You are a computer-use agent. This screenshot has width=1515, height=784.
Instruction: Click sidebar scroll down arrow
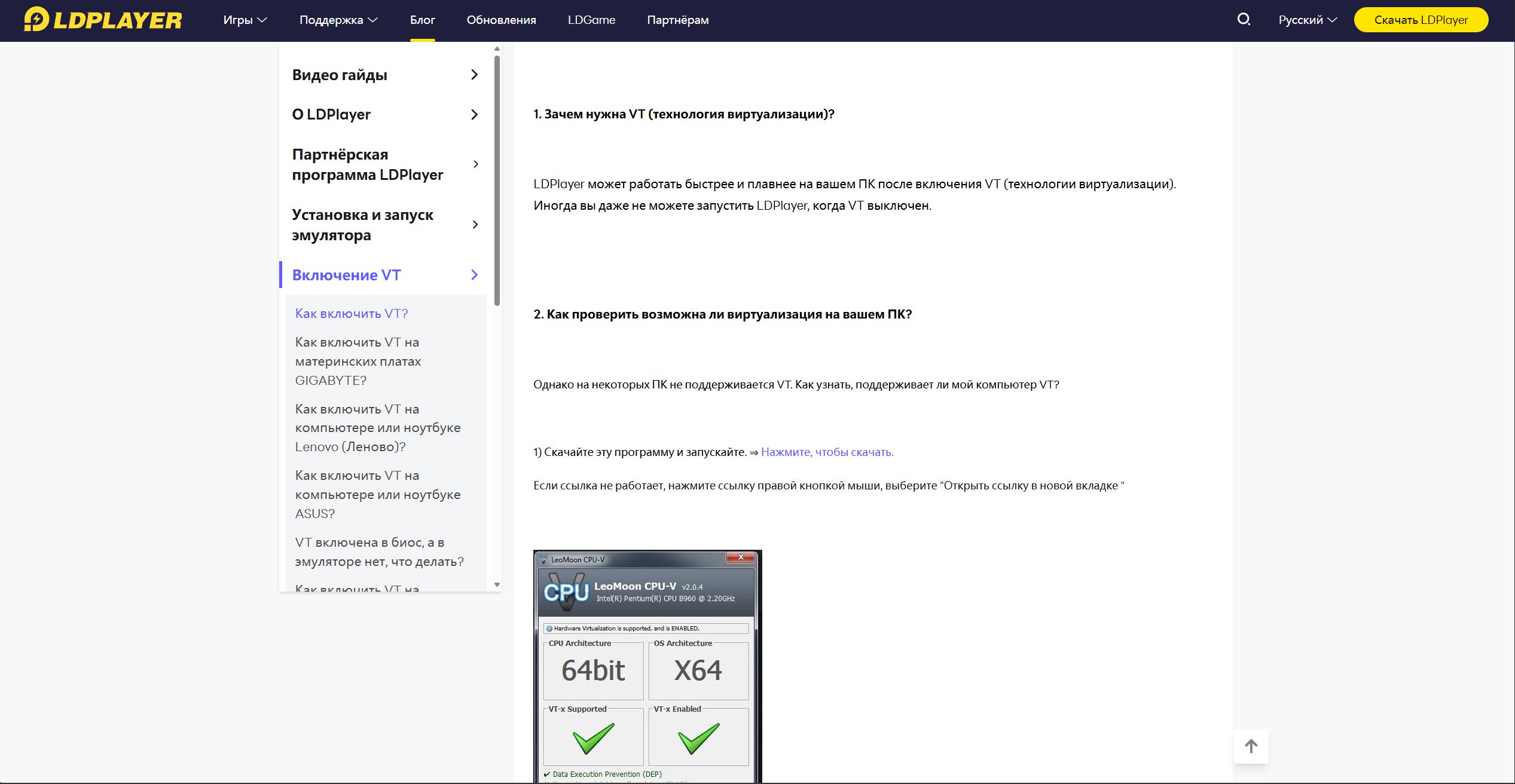point(497,584)
